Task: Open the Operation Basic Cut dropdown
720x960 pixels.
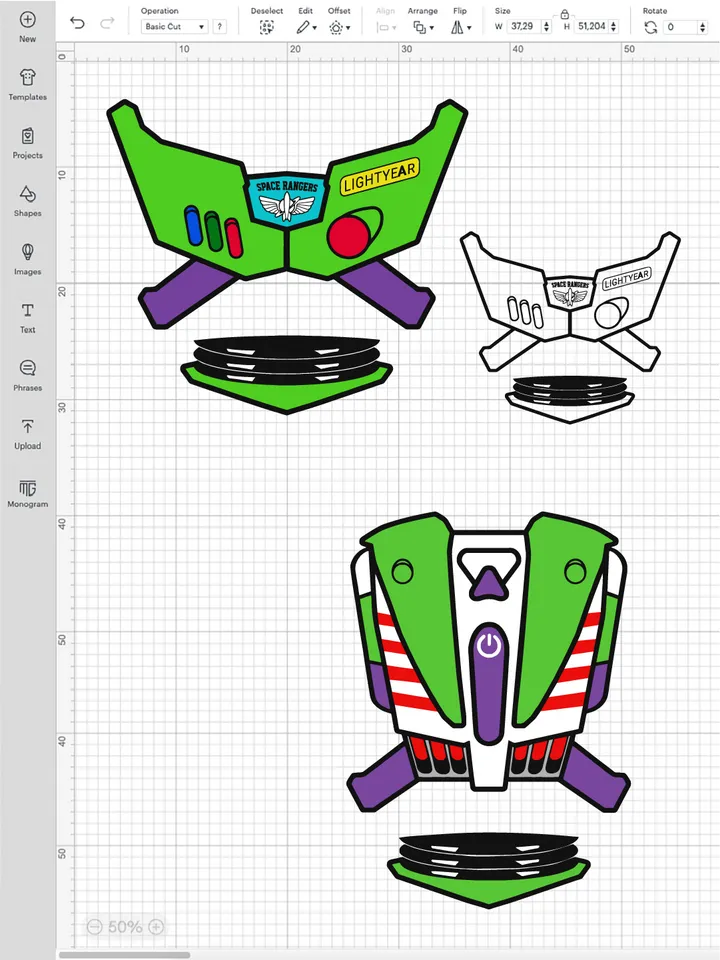Action: click(174, 26)
